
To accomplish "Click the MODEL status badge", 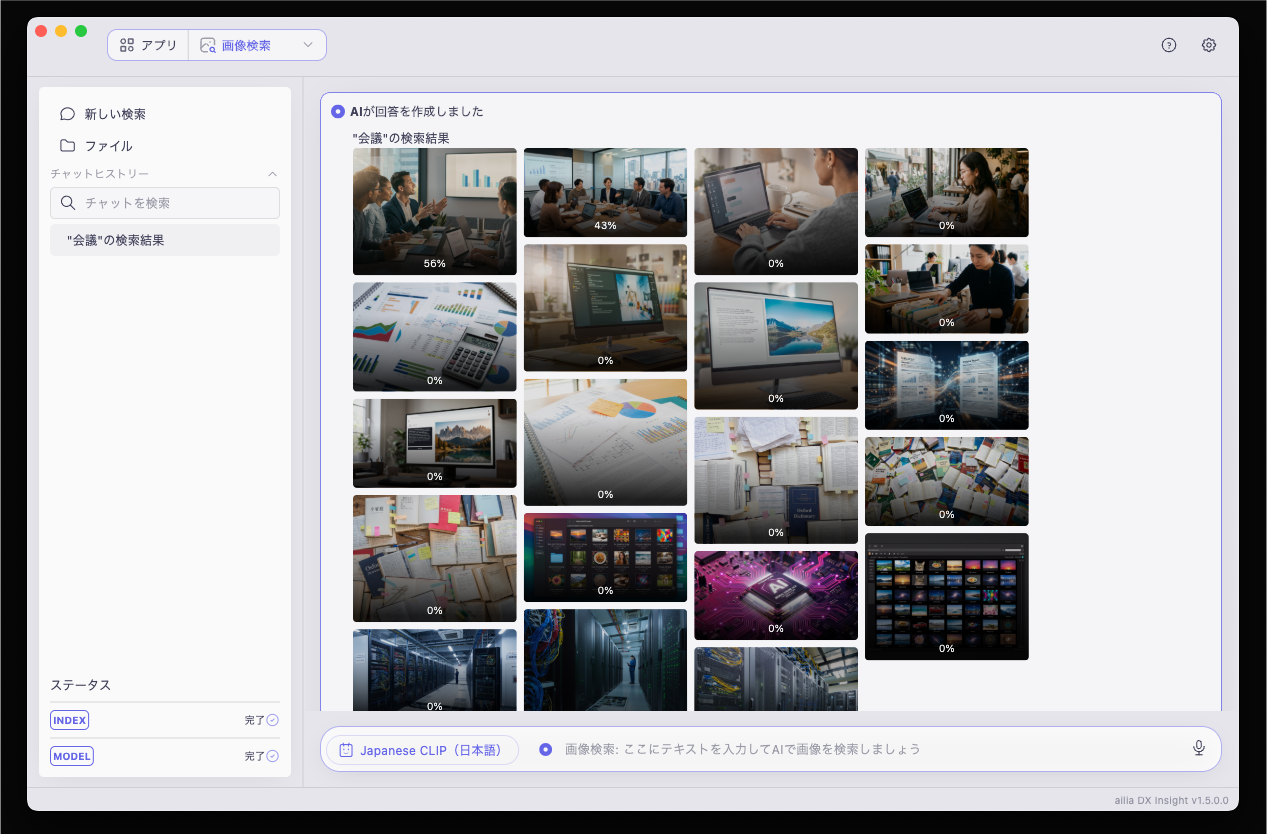I will (x=72, y=756).
